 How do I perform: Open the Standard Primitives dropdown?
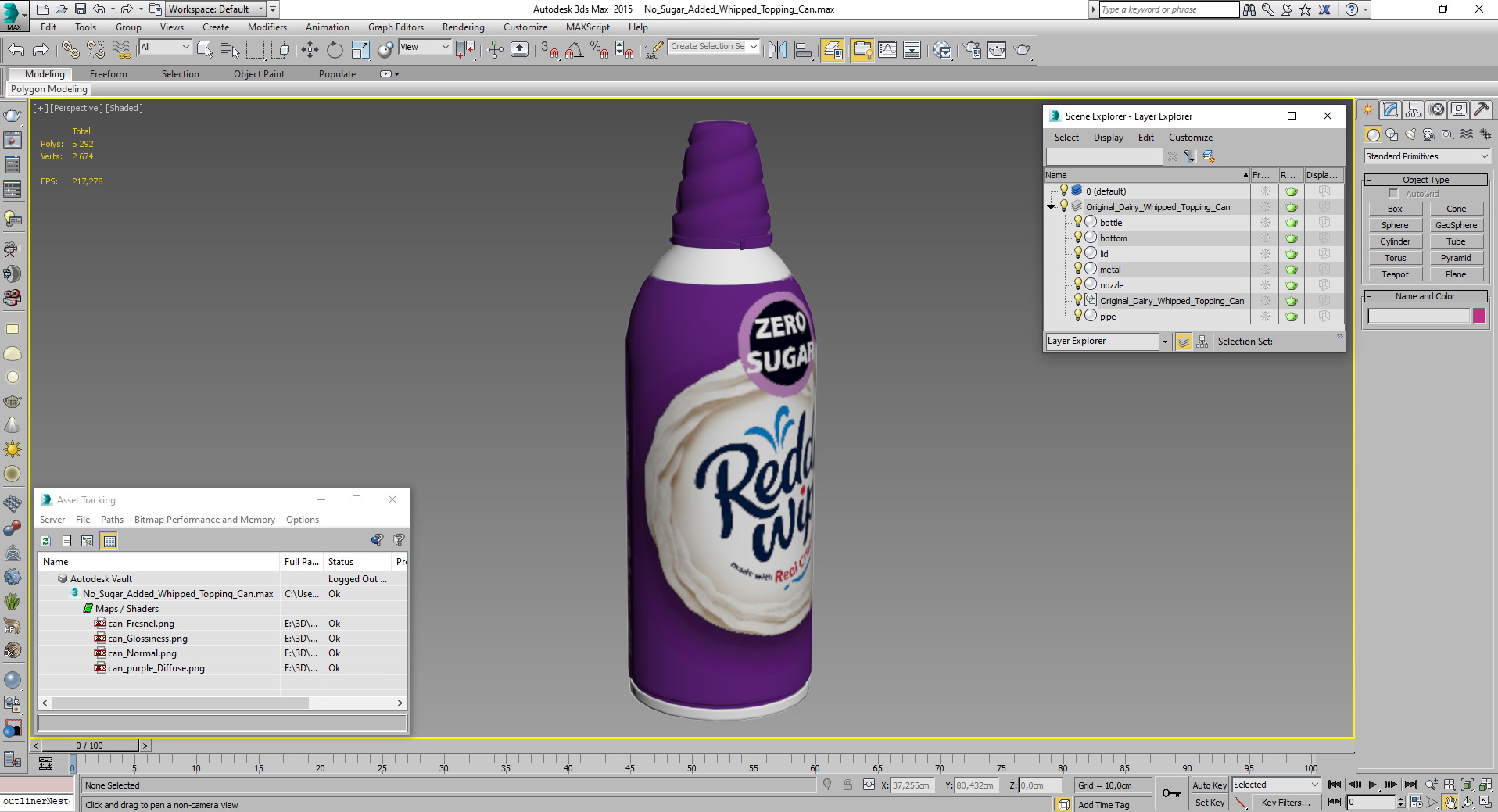[x=1427, y=156]
